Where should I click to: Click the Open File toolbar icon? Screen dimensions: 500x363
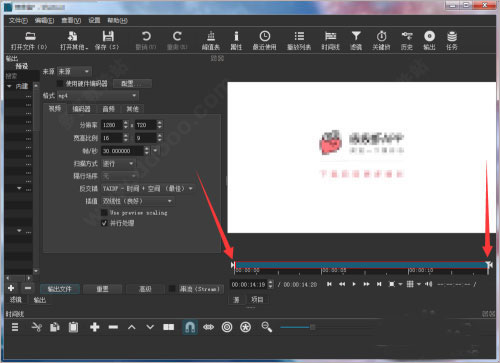click(x=30, y=36)
